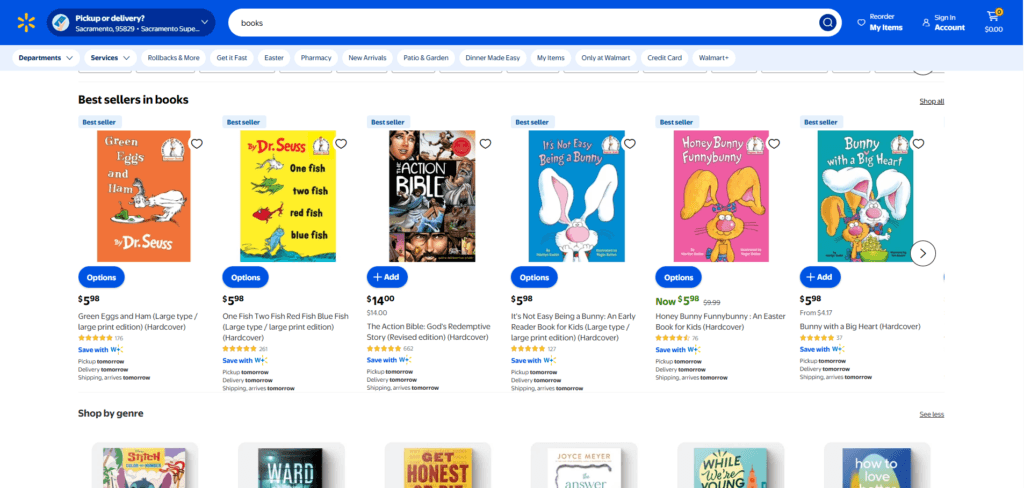
Task: Click star rating of The Action Bible
Action: pos(384,349)
